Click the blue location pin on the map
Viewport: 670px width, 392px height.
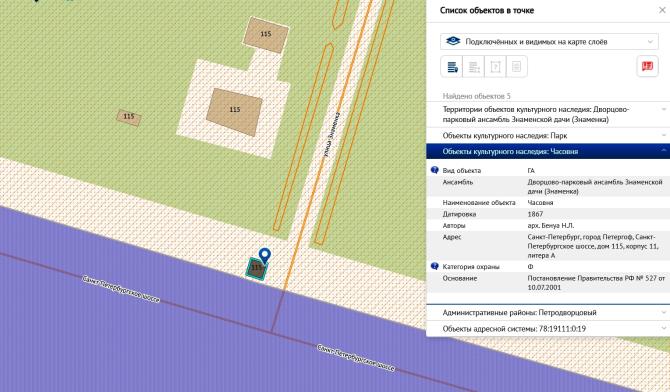pos(265,256)
